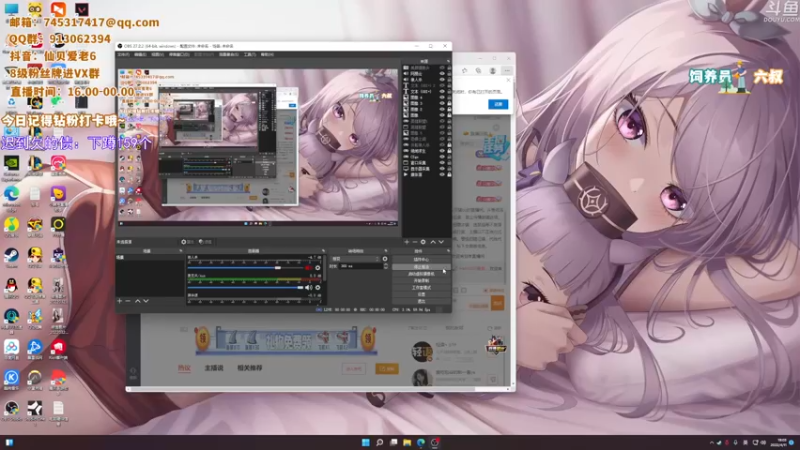The image size is (800, 450).
Task: Float scene transitions dock header icon
Action: 385,251
